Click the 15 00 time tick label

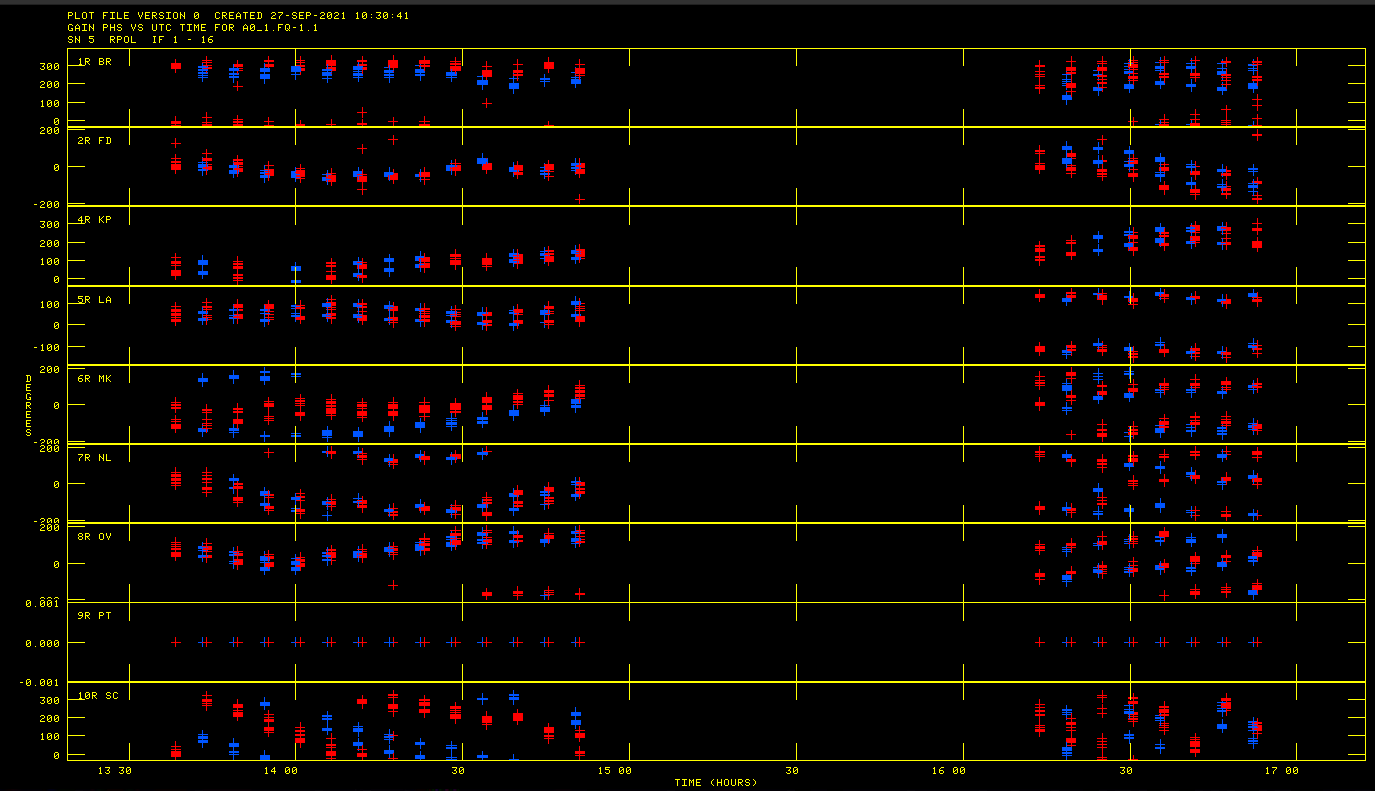[615, 771]
